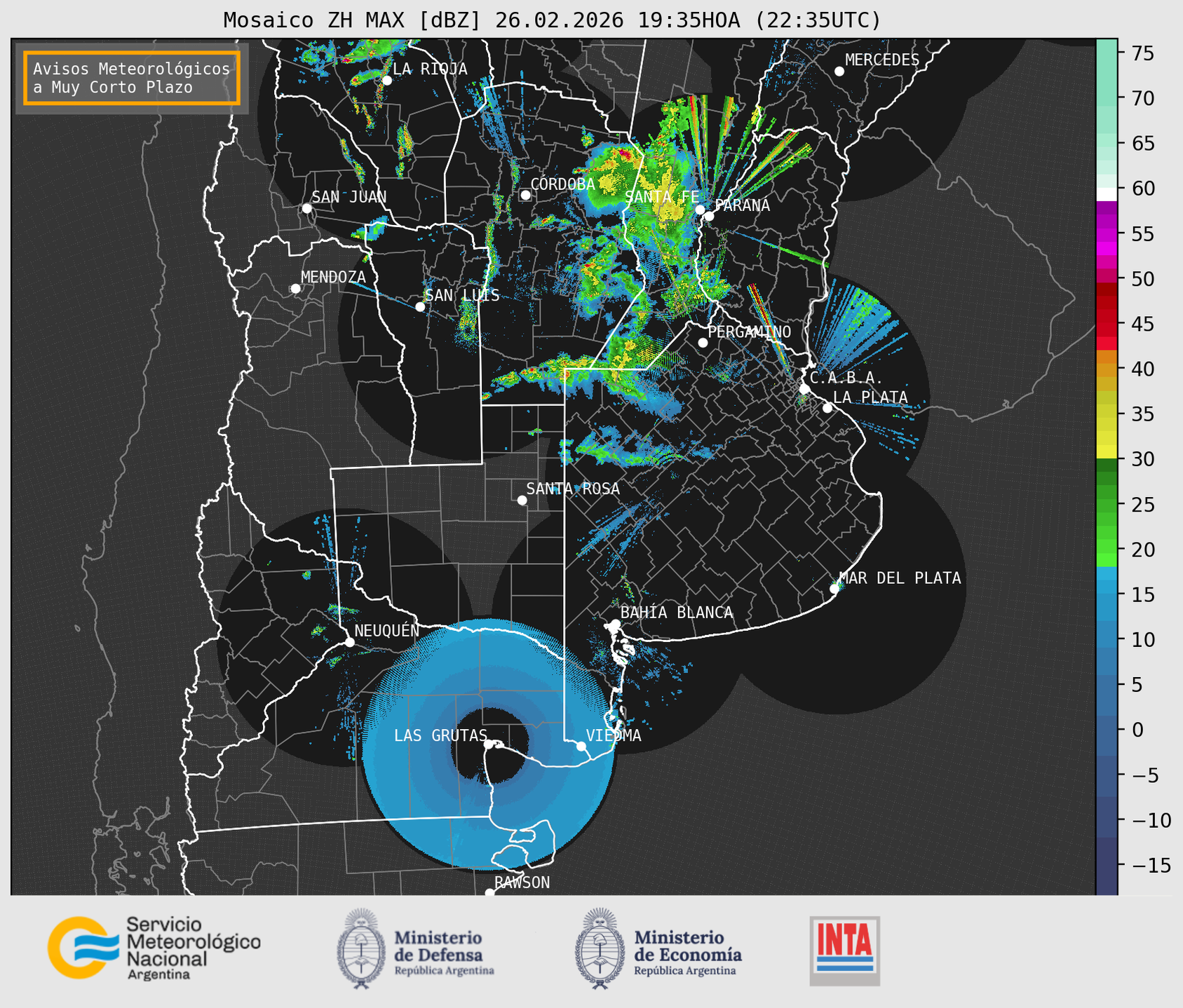
Task: Click the 'MAR DEL PLATA' map label
Action: (900, 578)
